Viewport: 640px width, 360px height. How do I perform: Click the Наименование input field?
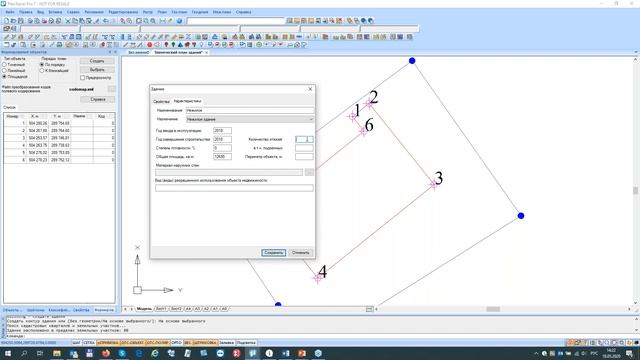pyautogui.click(x=250, y=110)
